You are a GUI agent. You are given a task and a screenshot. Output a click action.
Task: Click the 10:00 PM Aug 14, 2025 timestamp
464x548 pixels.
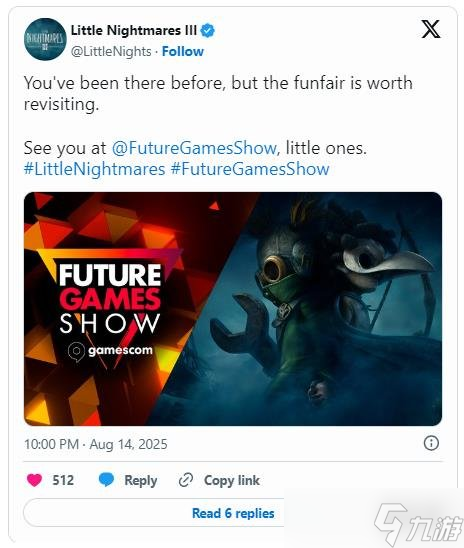(96, 444)
